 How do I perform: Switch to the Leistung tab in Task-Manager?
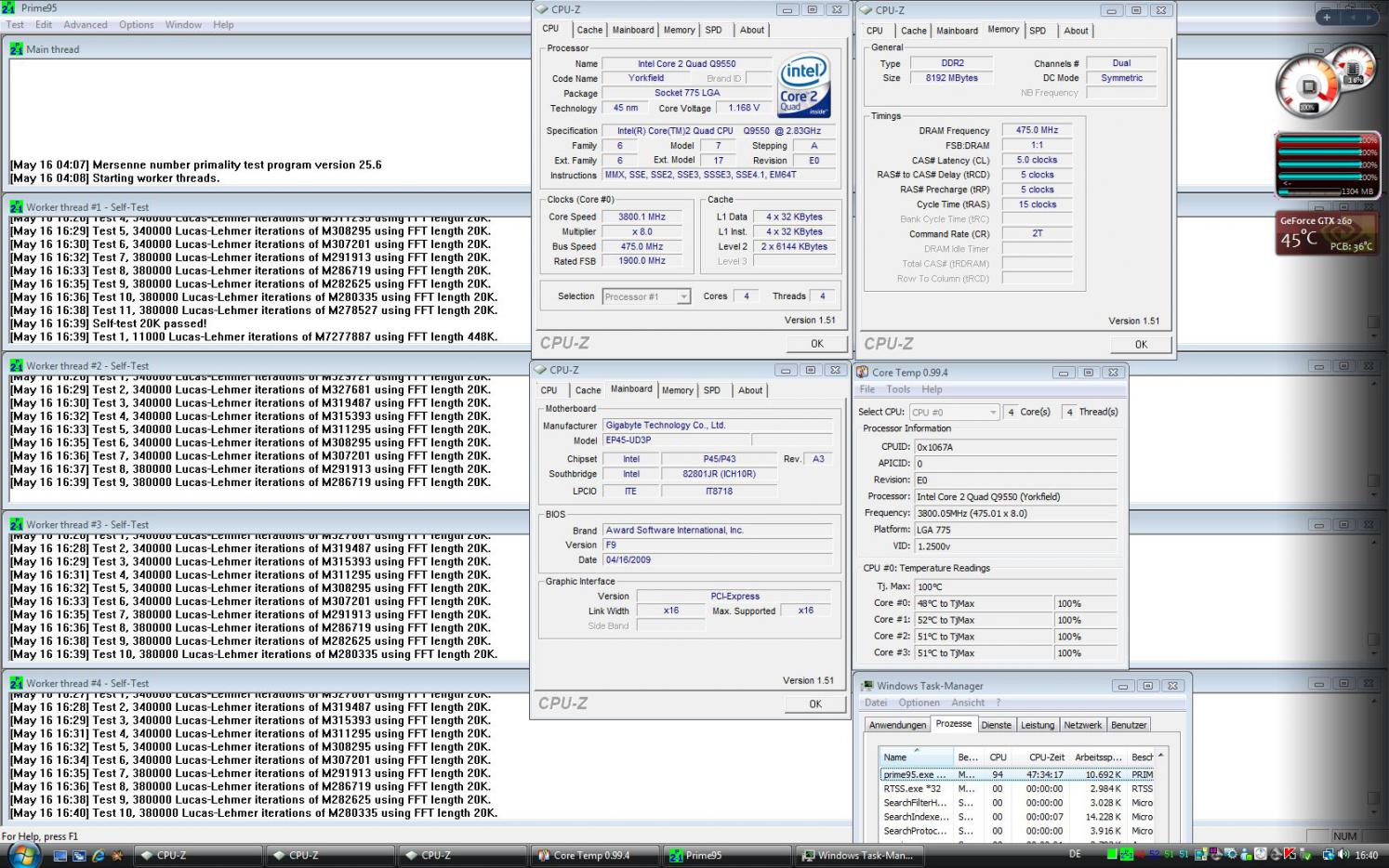pyautogui.click(x=1038, y=725)
